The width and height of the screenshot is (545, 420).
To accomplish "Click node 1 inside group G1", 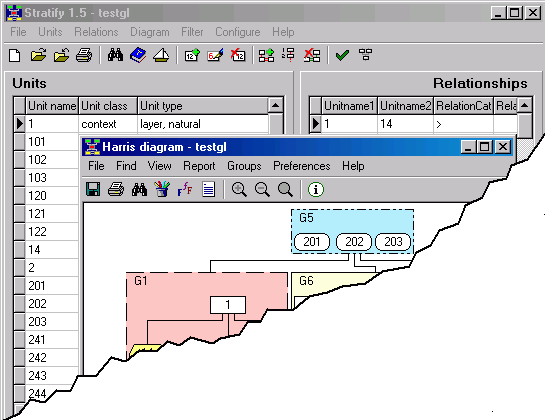I will click(228, 305).
